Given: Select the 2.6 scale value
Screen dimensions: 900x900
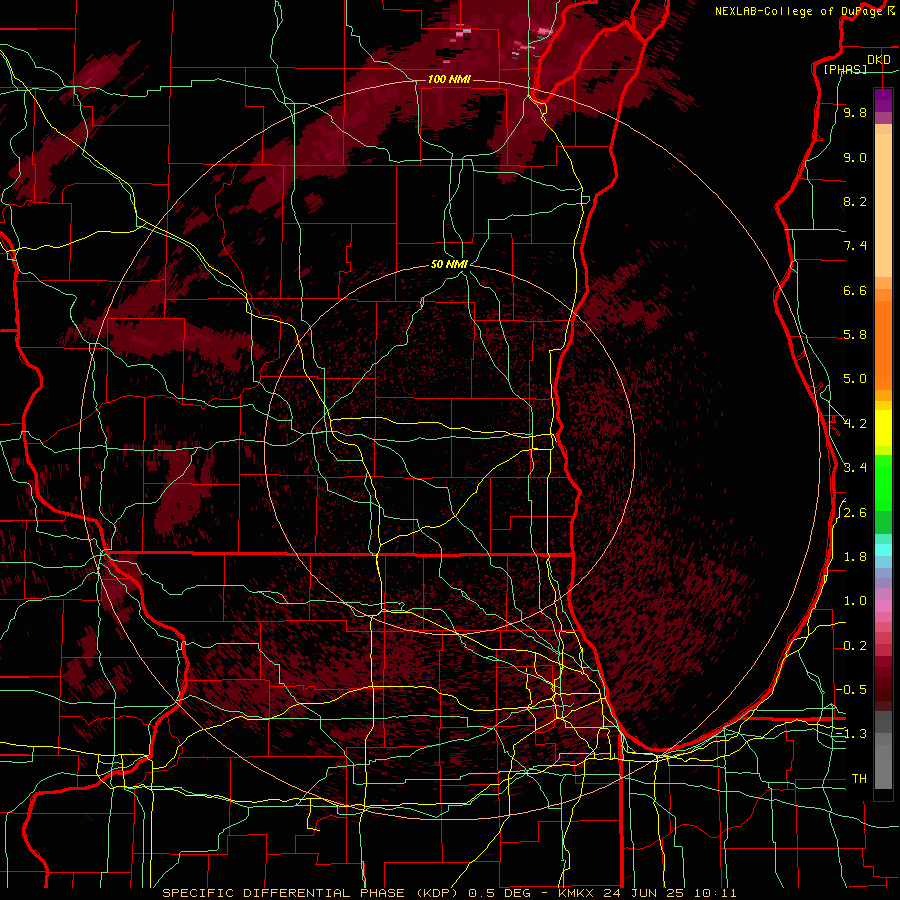Looking at the screenshot, I should click(855, 513).
